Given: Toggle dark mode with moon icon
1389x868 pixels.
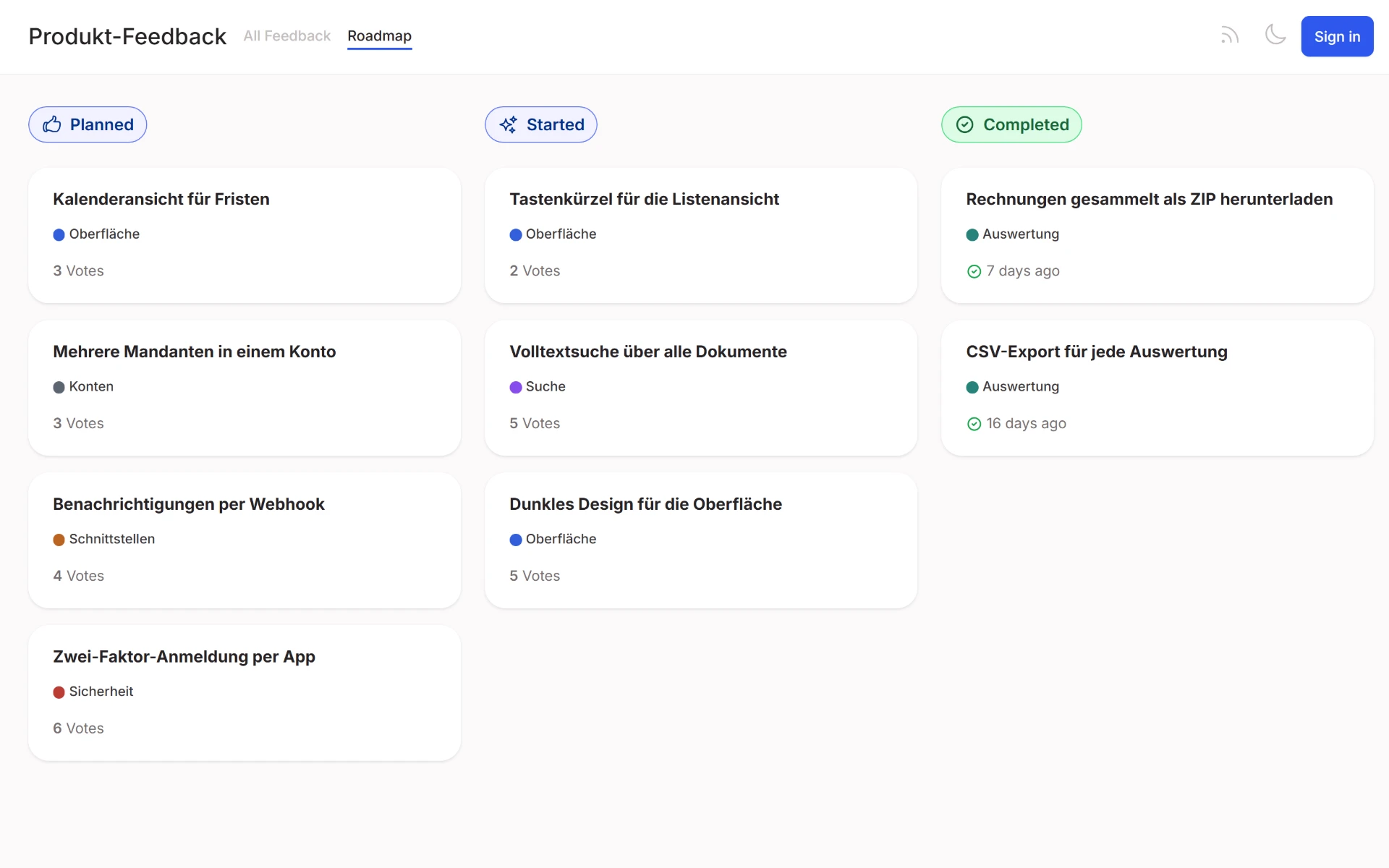Looking at the screenshot, I should point(1275,35).
